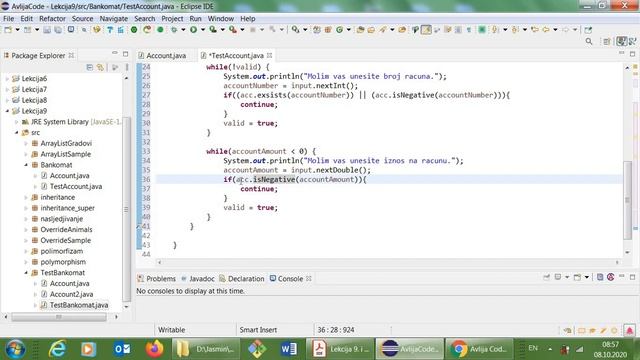Screen dimensions: 640x360
Task: Click the Save All toolbar icon
Action: coord(58,29)
